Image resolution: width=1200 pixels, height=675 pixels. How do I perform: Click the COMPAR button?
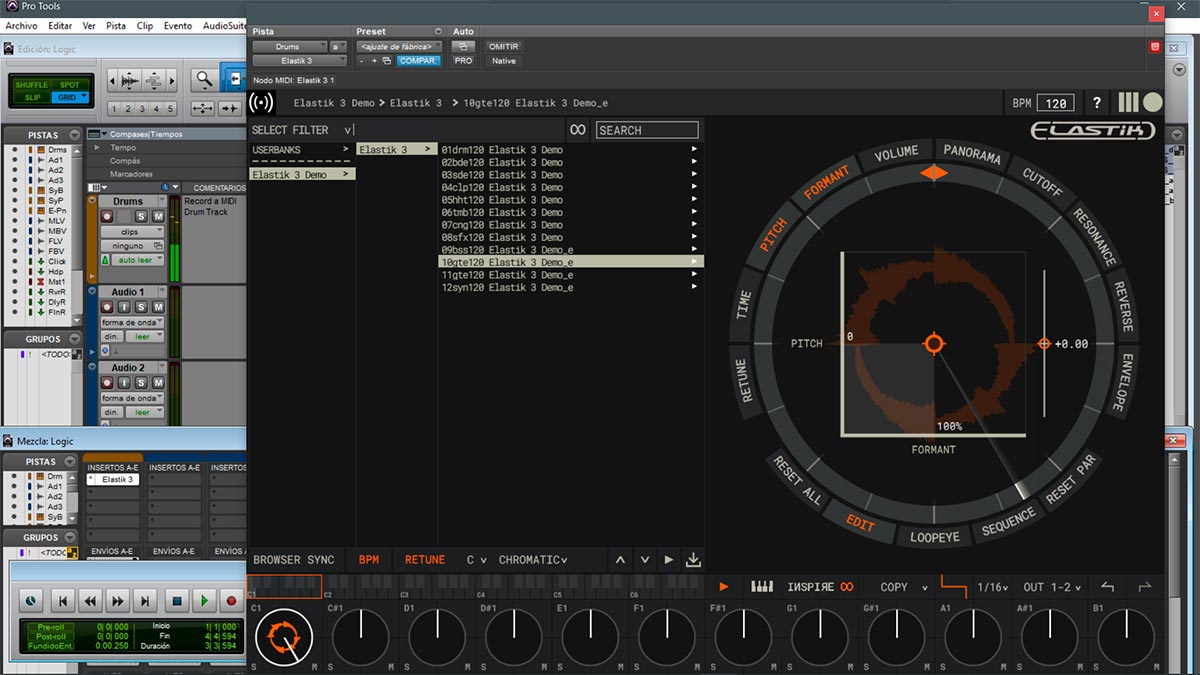click(x=418, y=61)
